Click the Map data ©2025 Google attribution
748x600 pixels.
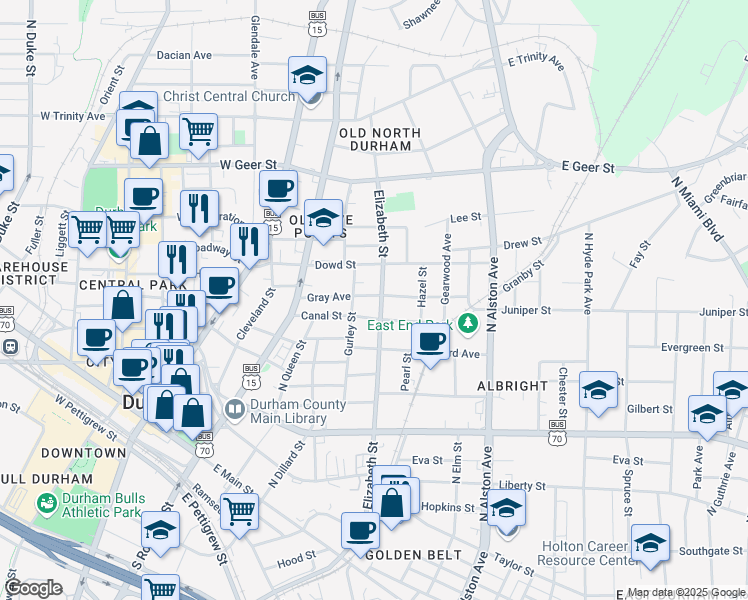pyautogui.click(x=686, y=593)
